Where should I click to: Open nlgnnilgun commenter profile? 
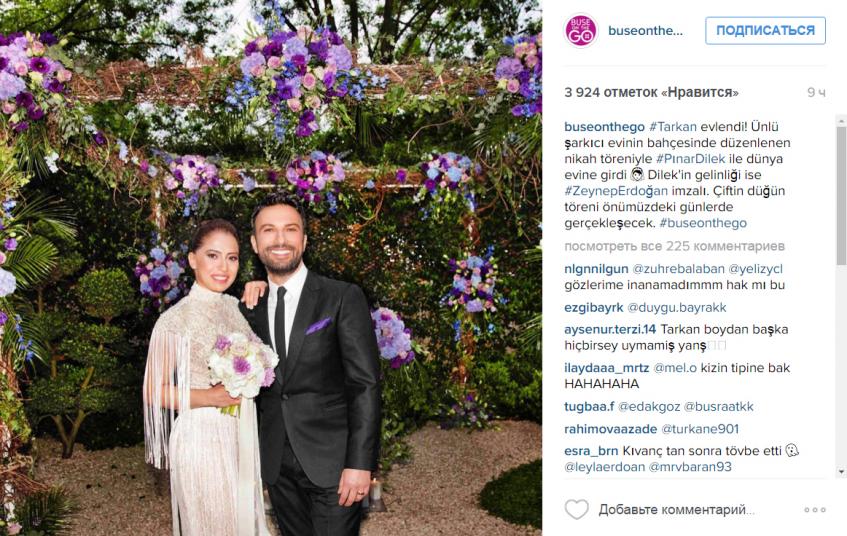pos(596,269)
